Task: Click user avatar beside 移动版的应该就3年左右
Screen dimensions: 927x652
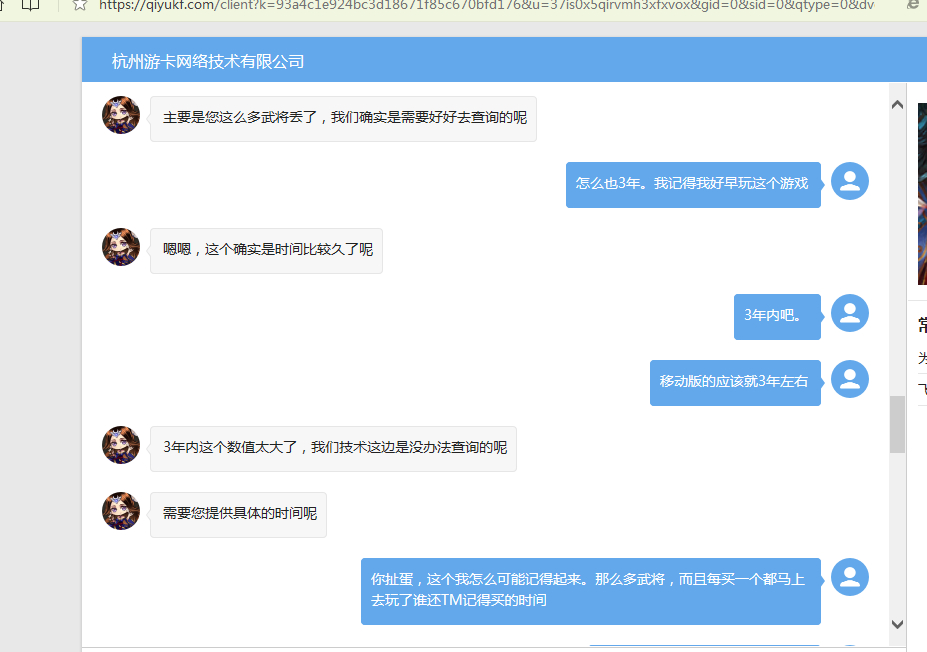Action: [850, 379]
